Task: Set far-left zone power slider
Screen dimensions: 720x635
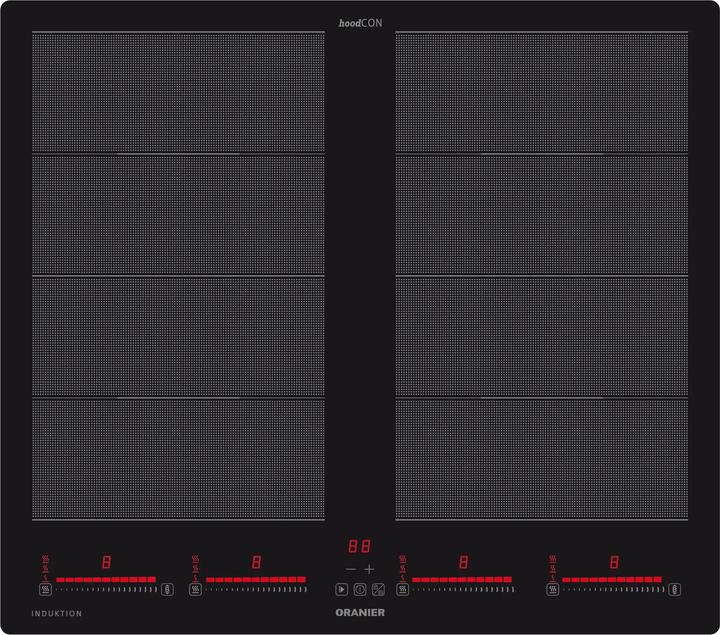Action: coord(106,579)
